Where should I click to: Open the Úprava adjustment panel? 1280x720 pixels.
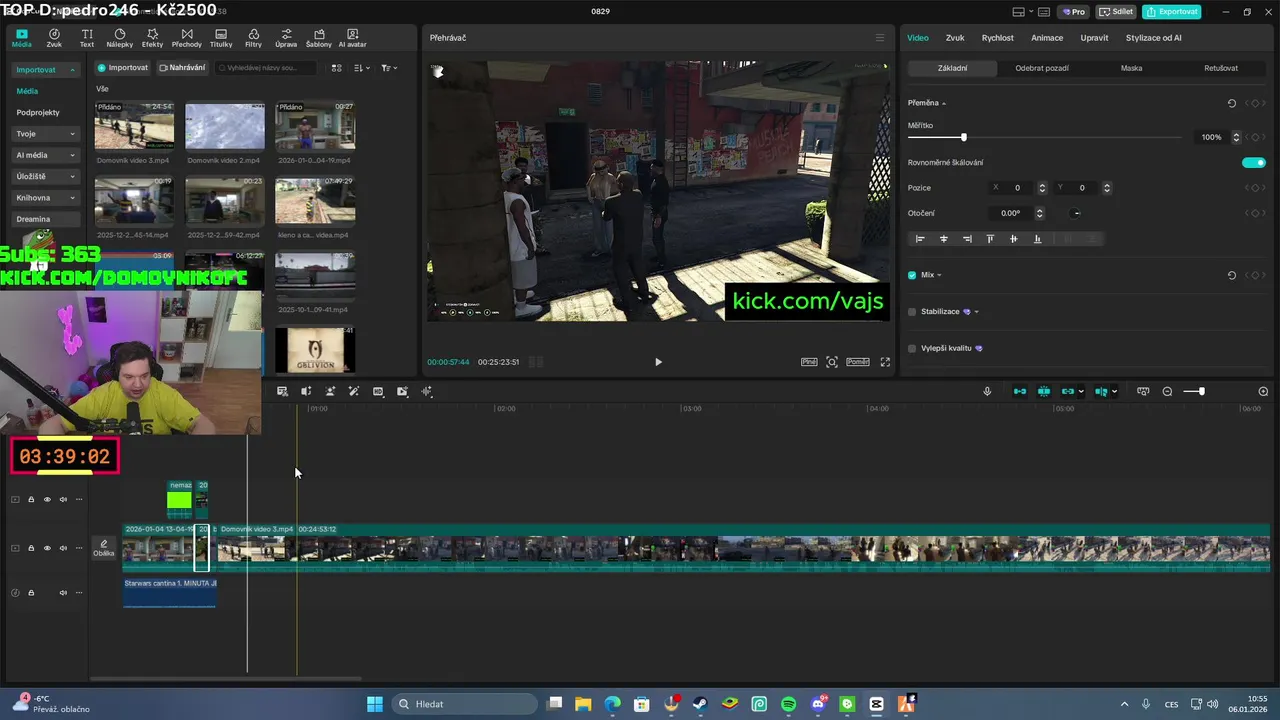coord(286,38)
